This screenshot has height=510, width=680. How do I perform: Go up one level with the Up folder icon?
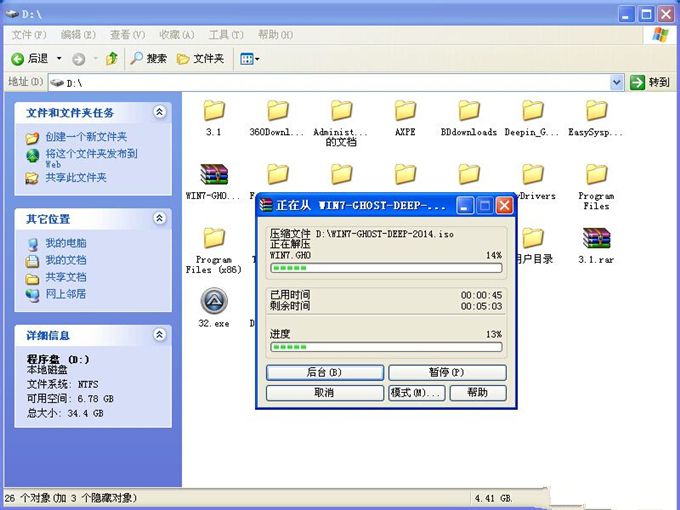pos(112,59)
